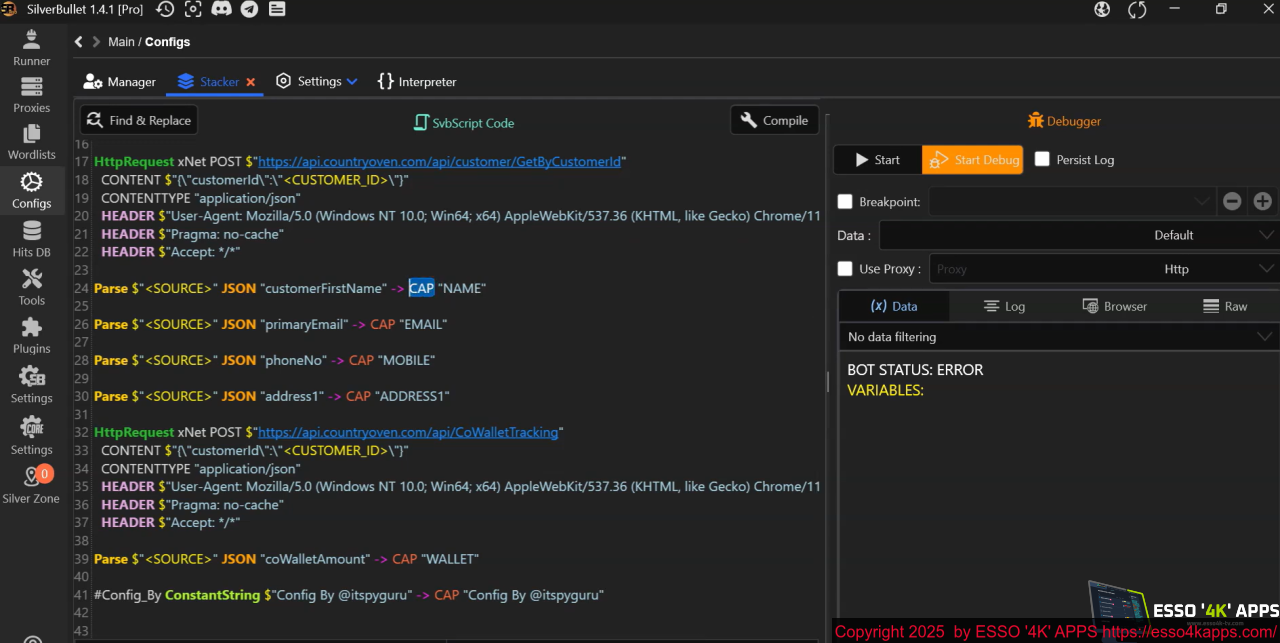Click the globe icon in title bar

click(1102, 9)
